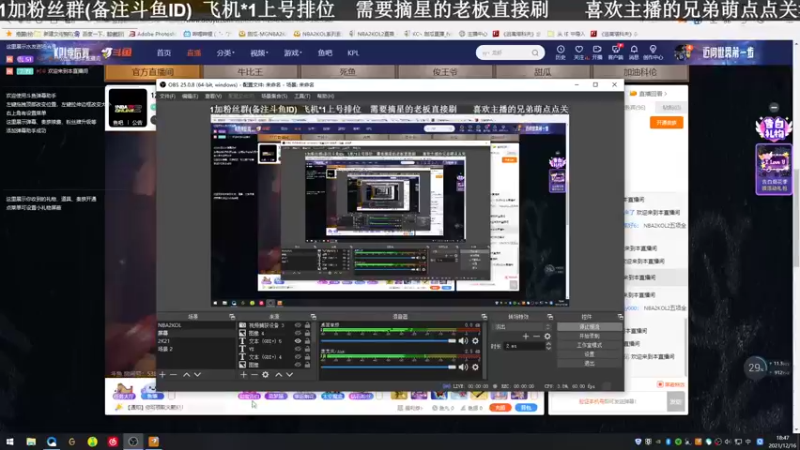Image resolution: width=800 pixels, height=450 pixels.
Task: Toggle lock on 视频捕获设备 3 source
Action: click(x=307, y=325)
